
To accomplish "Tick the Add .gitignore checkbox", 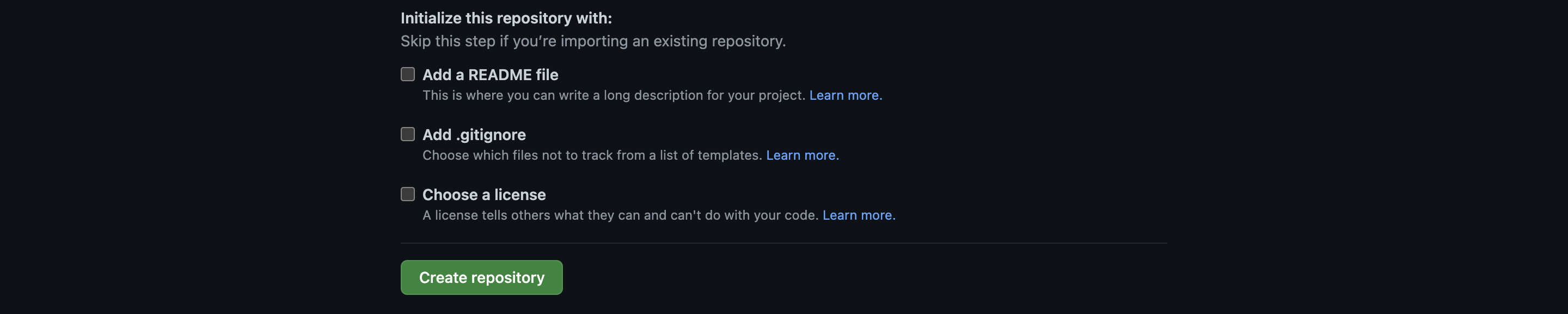I will (407, 134).
